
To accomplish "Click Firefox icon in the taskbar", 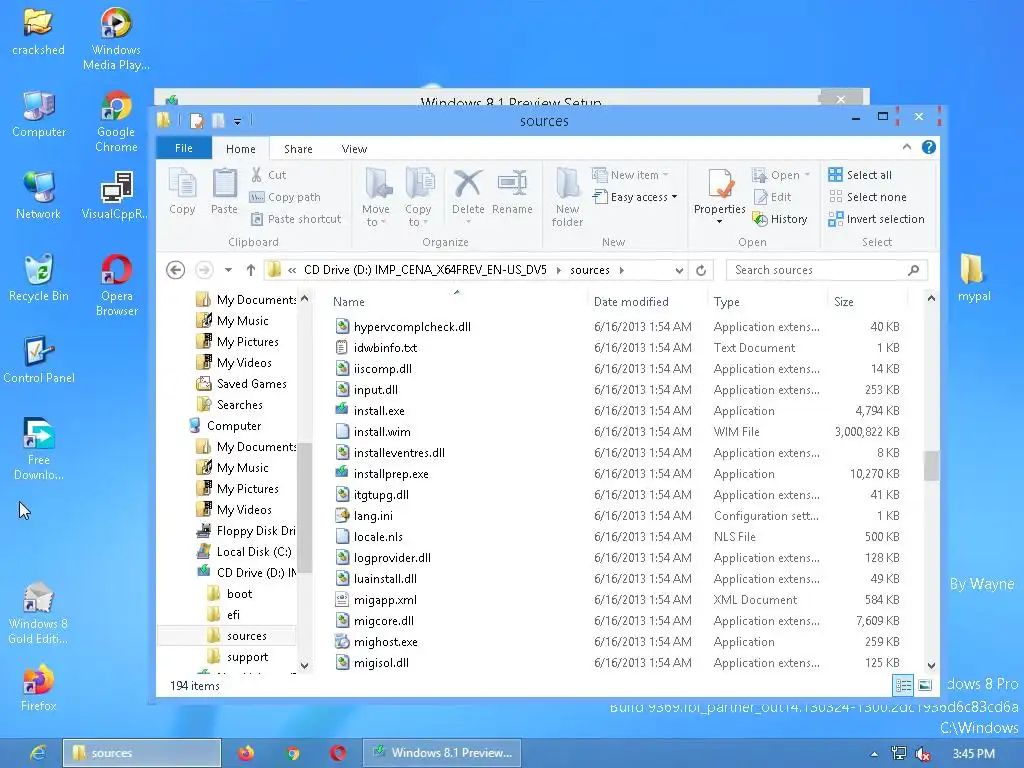I will [246, 753].
